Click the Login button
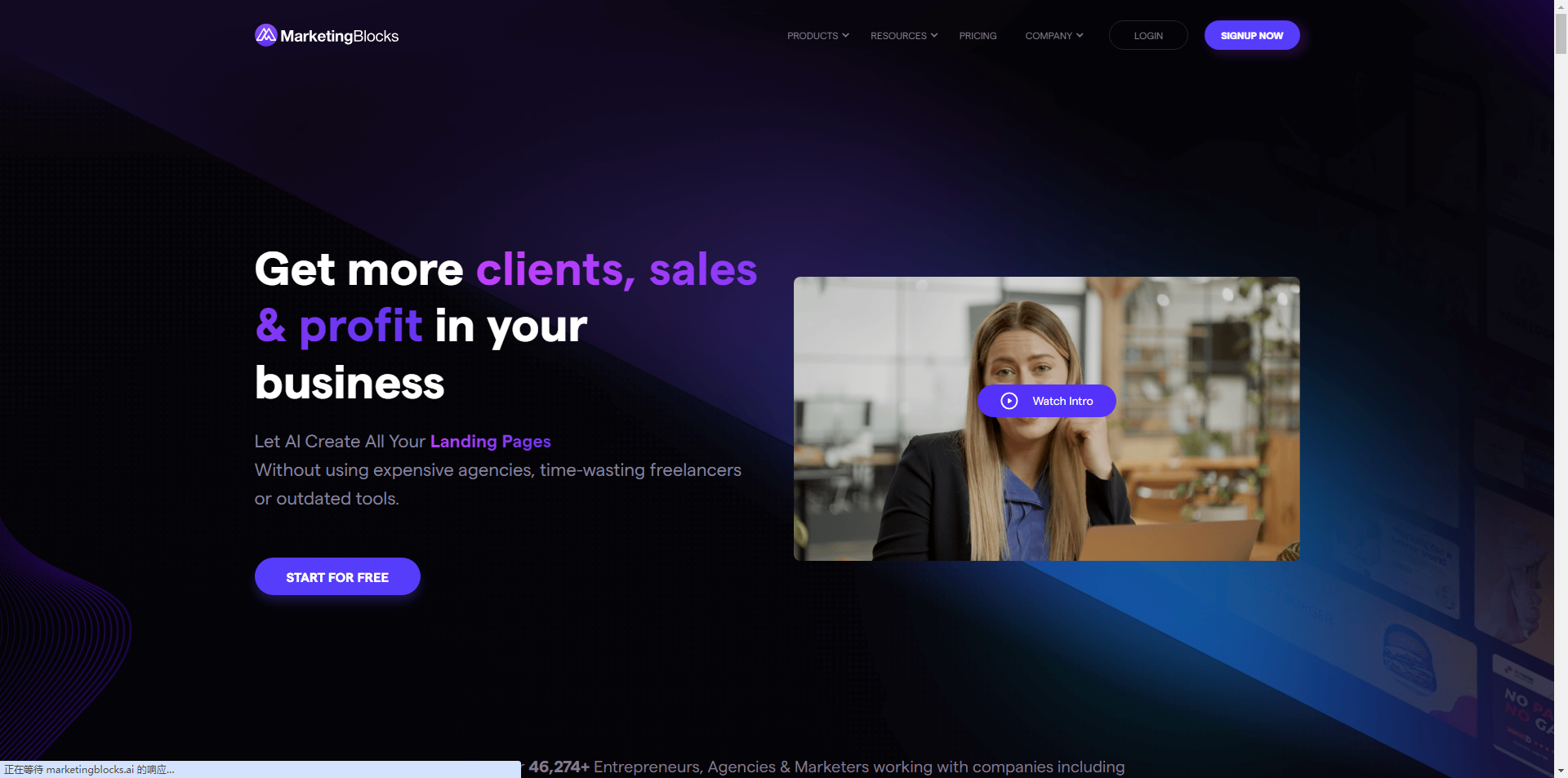Viewport: 1568px width, 778px height. coord(1148,35)
